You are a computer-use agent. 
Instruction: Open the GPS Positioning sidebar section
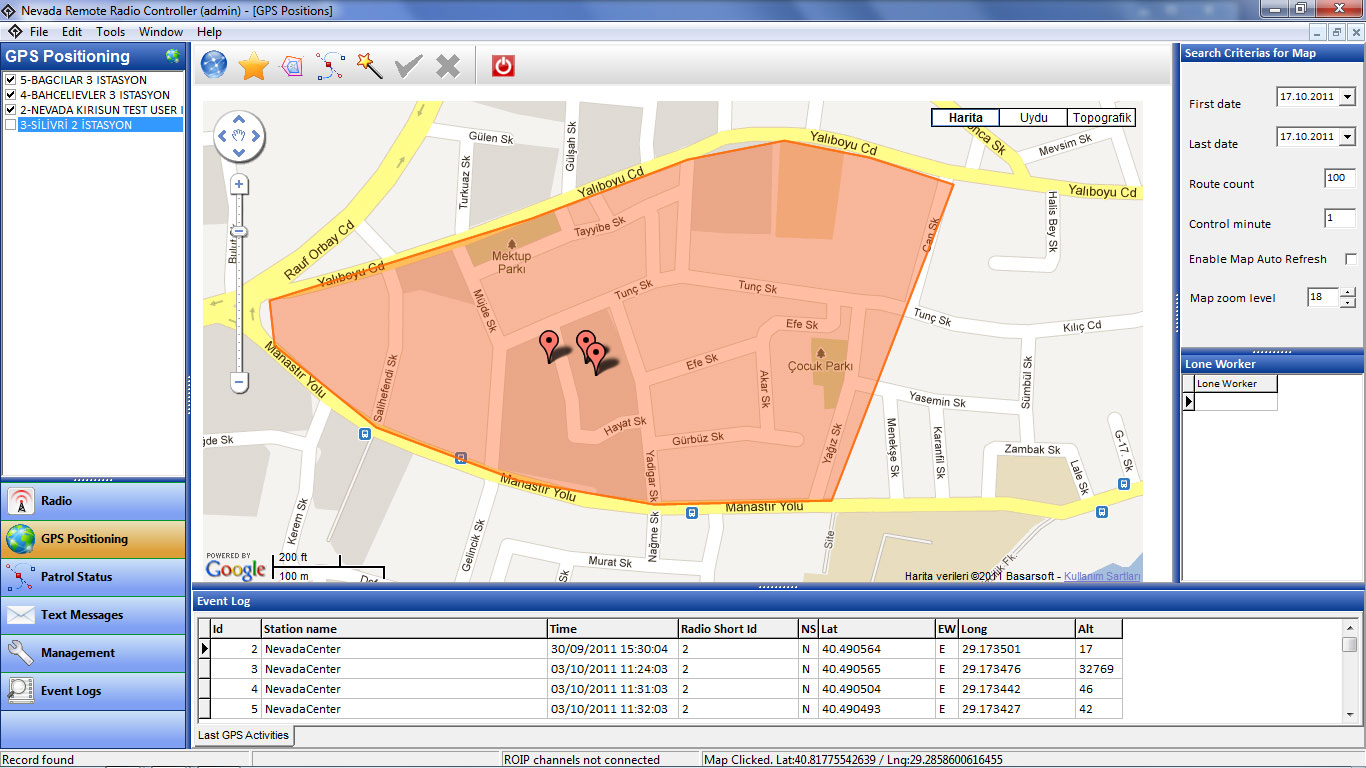coord(93,539)
